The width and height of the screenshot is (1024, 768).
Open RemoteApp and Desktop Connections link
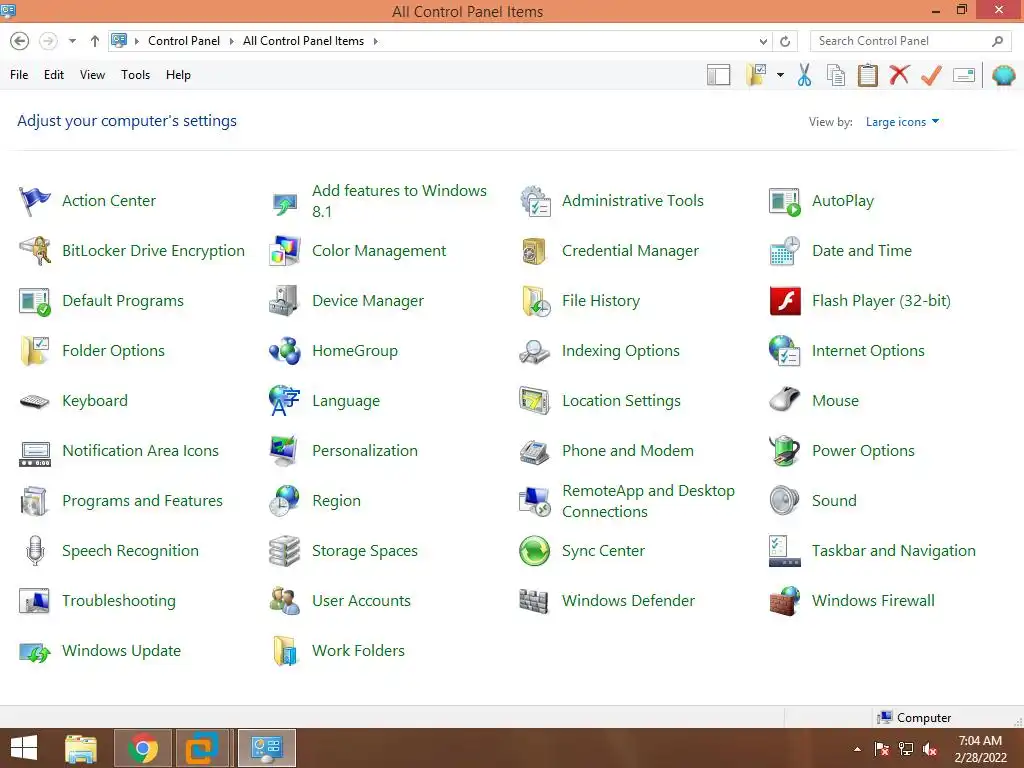pos(648,501)
